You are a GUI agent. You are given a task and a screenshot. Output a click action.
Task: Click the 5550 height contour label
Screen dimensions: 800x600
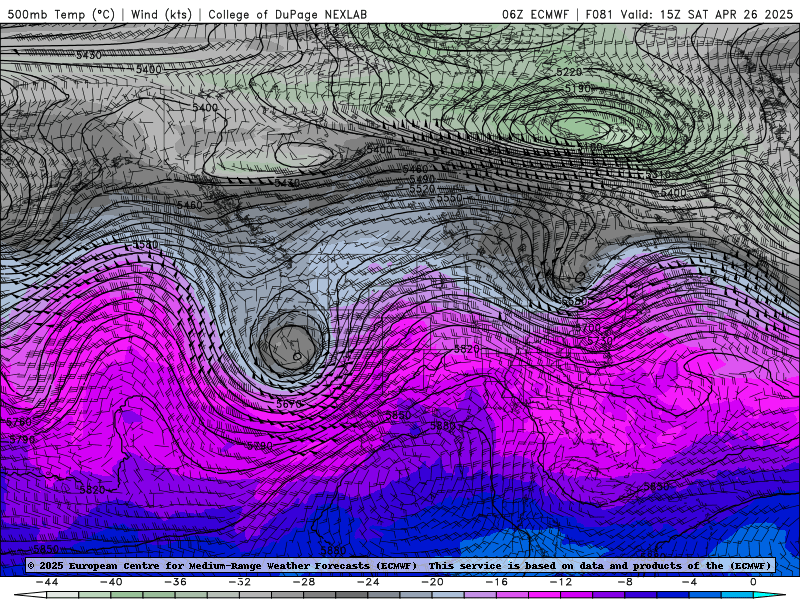[x=449, y=198]
